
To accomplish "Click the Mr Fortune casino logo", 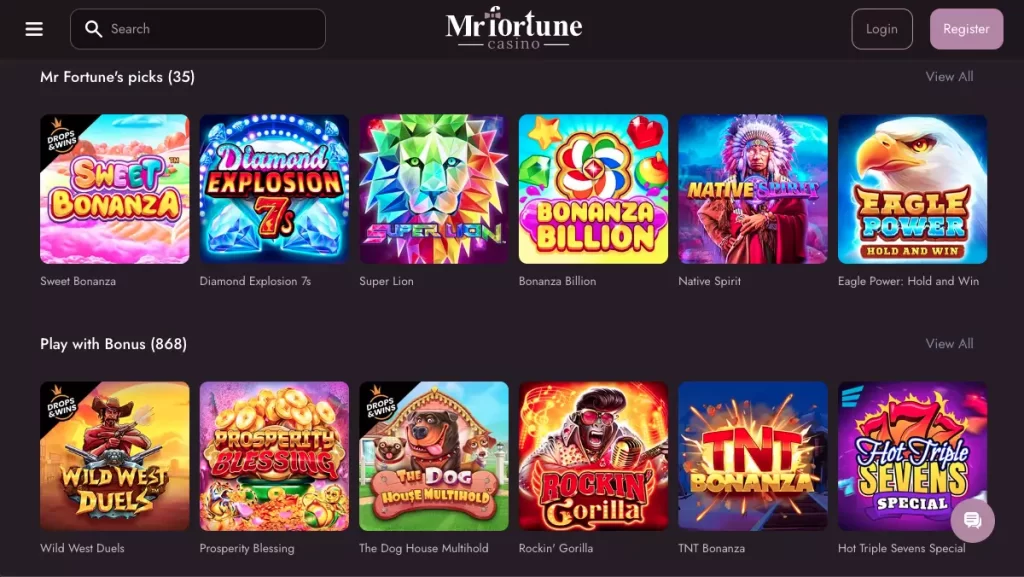I will [513, 28].
